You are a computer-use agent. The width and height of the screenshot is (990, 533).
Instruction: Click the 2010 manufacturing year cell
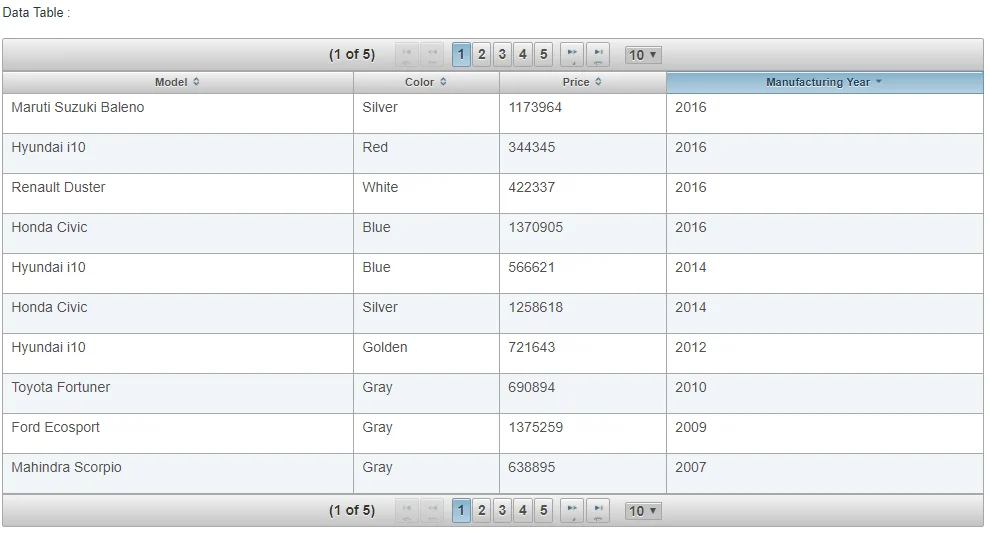click(x=825, y=393)
